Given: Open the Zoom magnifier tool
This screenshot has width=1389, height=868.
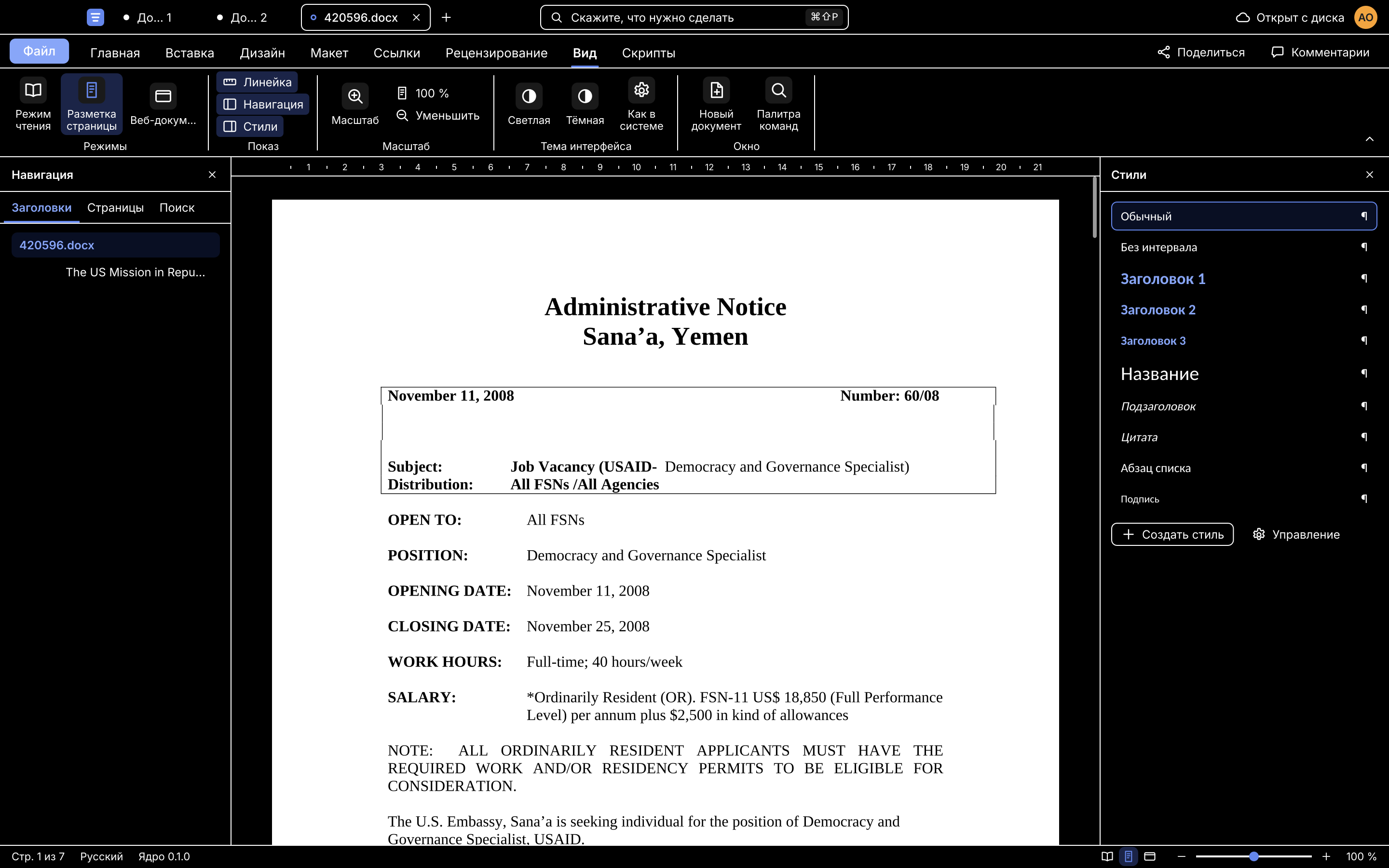Looking at the screenshot, I should [354, 104].
